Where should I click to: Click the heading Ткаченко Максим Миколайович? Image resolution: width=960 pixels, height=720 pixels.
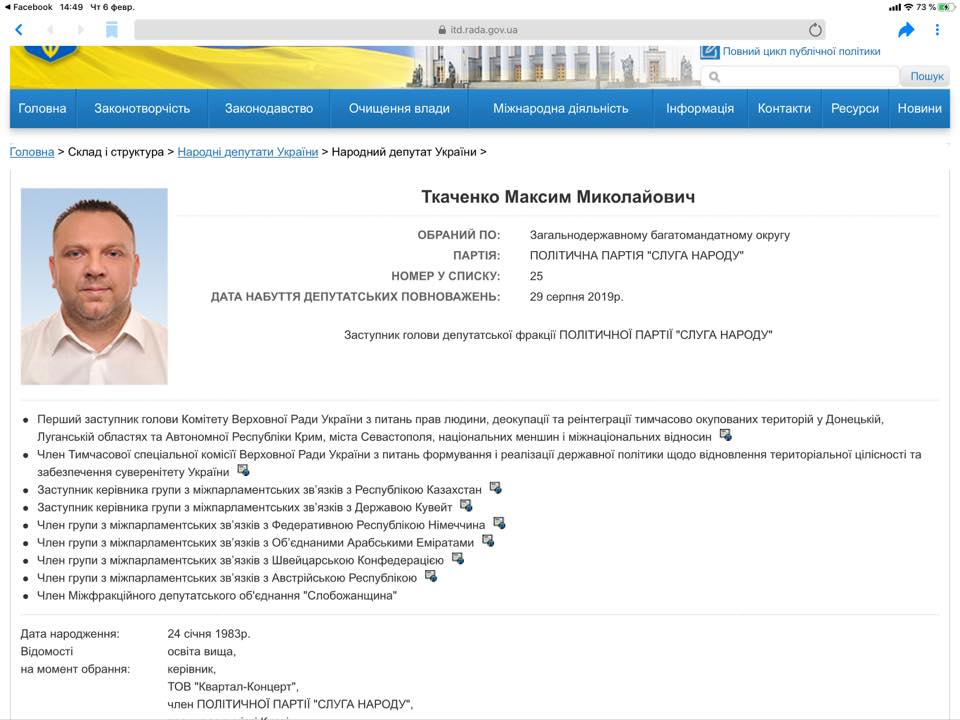(558, 197)
